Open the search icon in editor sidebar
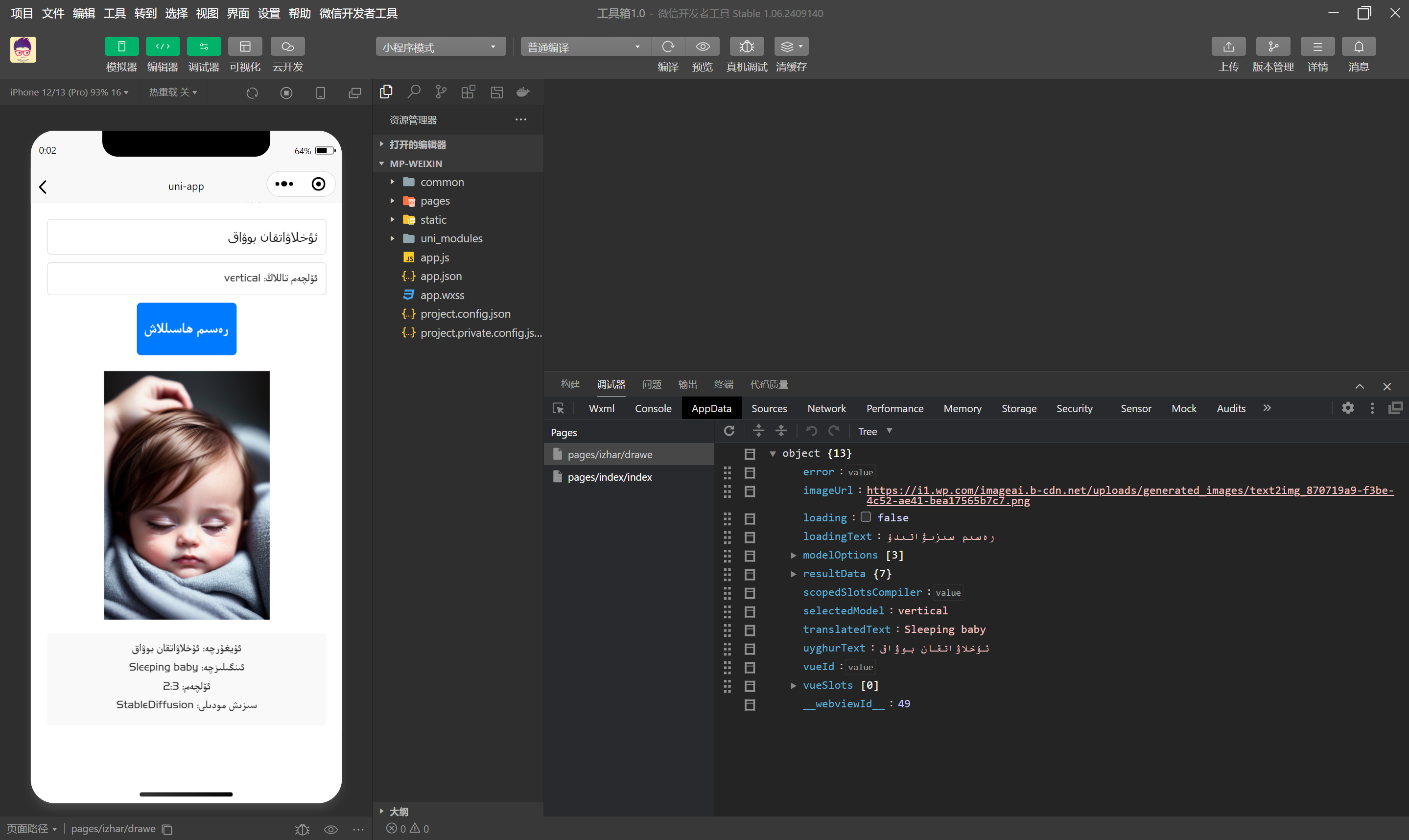1409x840 pixels. tap(414, 92)
